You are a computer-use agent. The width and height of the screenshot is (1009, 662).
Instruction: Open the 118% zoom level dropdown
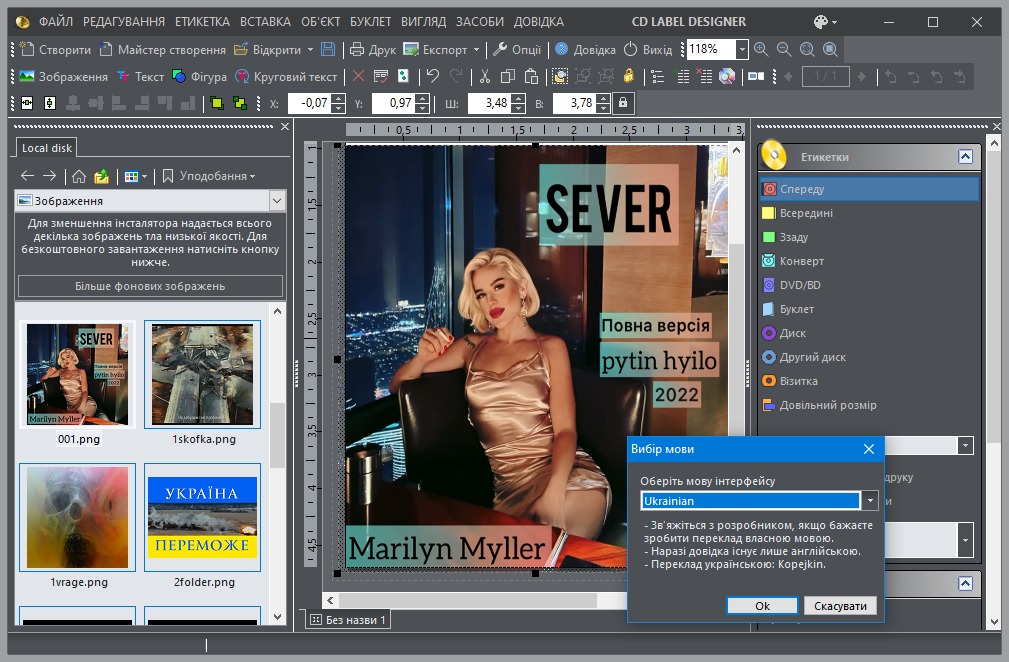tap(741, 50)
